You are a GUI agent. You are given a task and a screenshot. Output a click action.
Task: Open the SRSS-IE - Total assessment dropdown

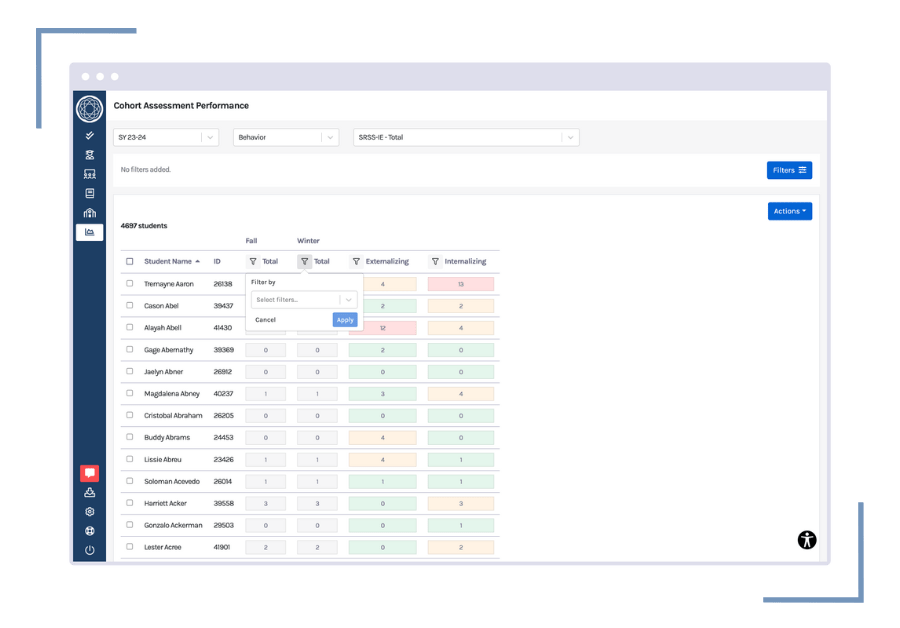tap(466, 137)
